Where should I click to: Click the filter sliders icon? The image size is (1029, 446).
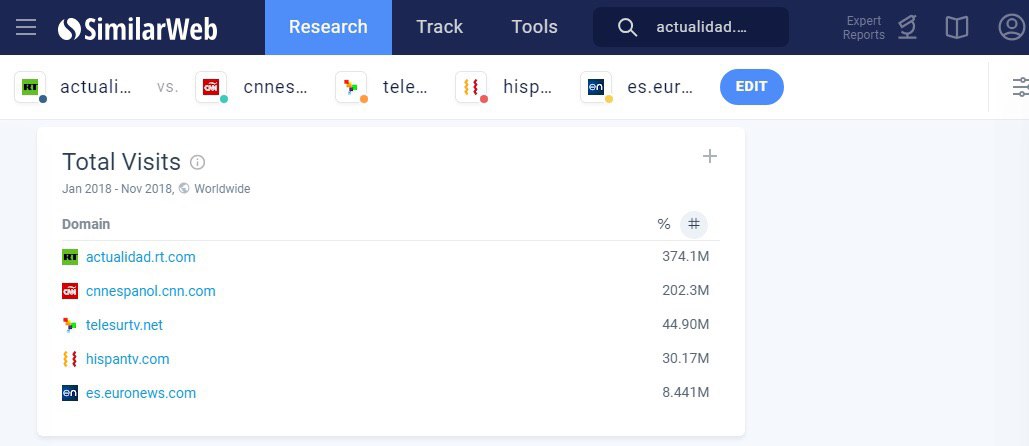point(1020,87)
